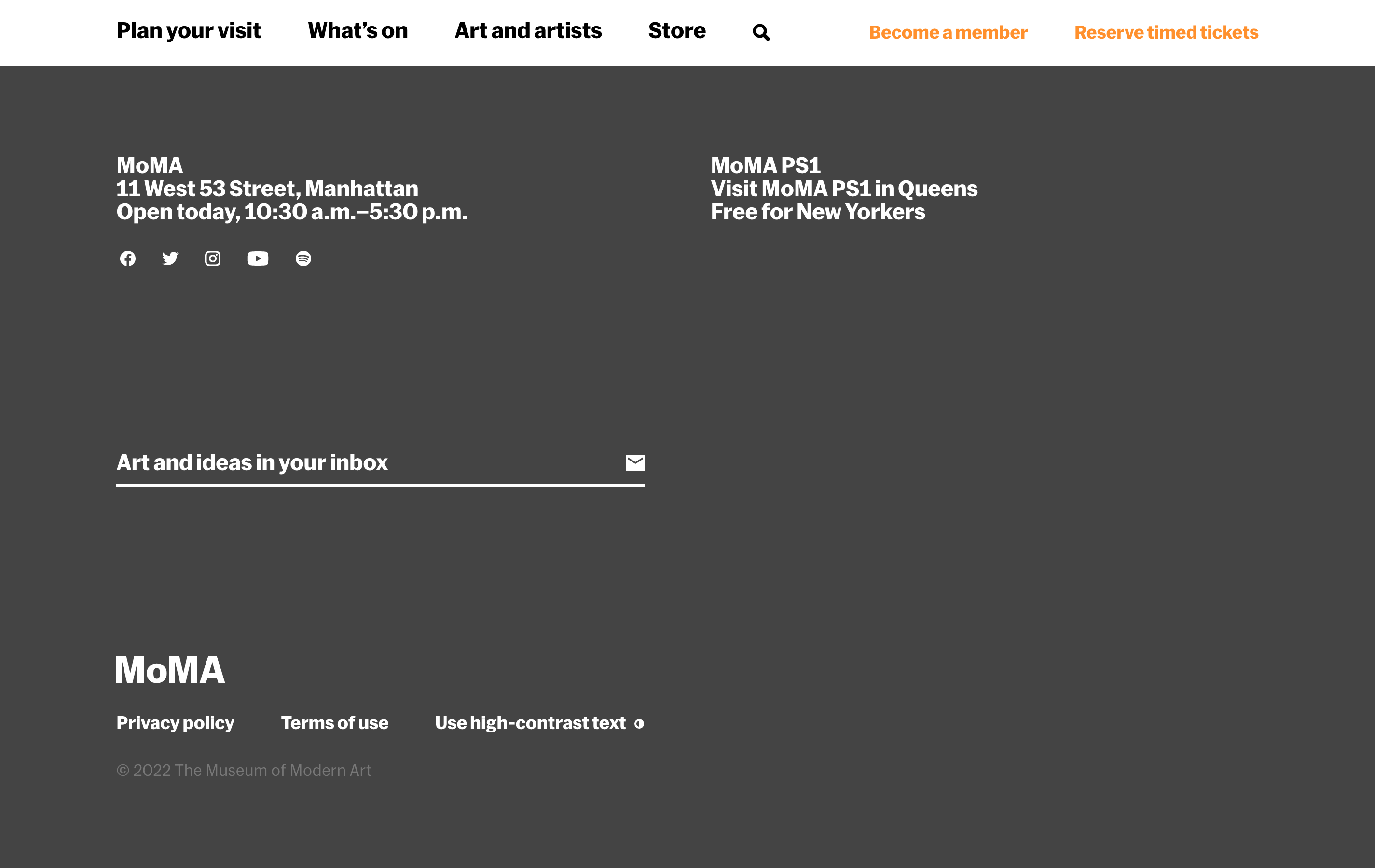
Task: Go to the Store menu item
Action: tap(677, 31)
